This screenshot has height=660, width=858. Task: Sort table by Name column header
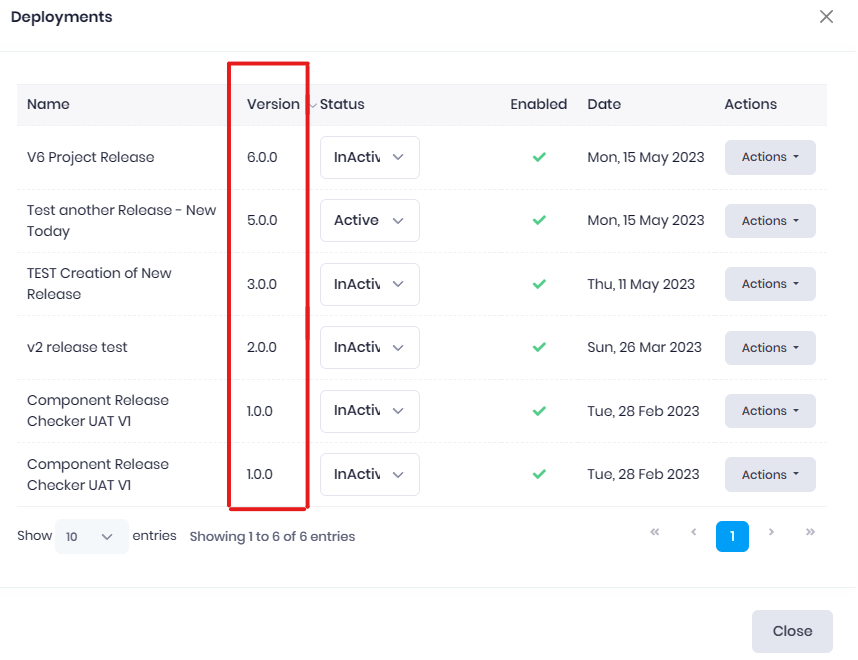point(48,104)
